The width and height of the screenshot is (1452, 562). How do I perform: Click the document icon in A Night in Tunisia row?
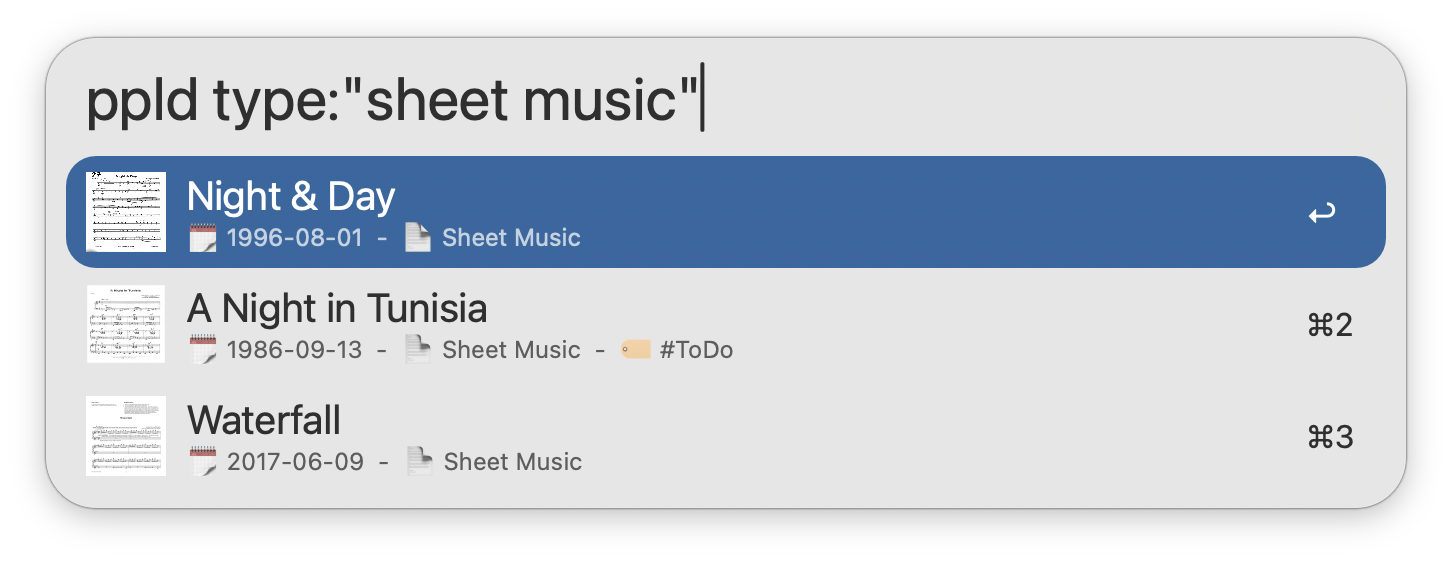(418, 350)
